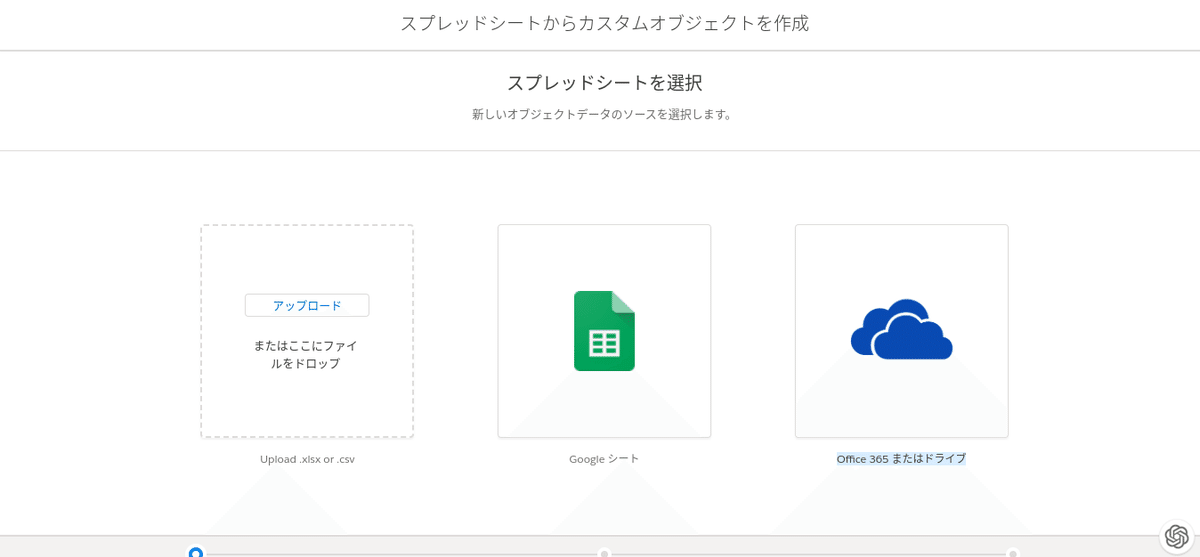
Task: Choose the blue OneDrive cloud icon
Action: [901, 329]
